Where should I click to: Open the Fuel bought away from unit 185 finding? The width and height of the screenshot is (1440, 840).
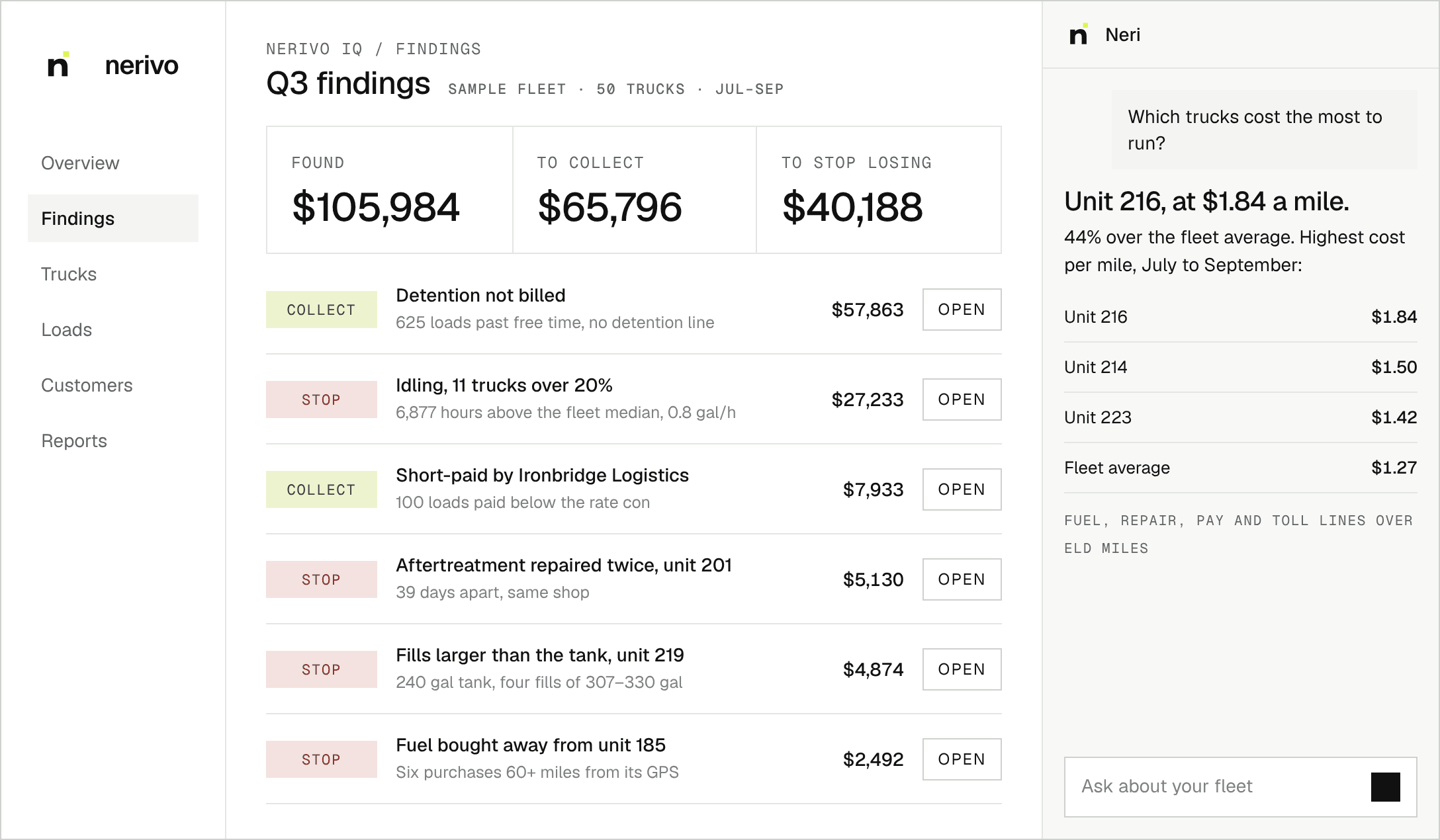[962, 759]
